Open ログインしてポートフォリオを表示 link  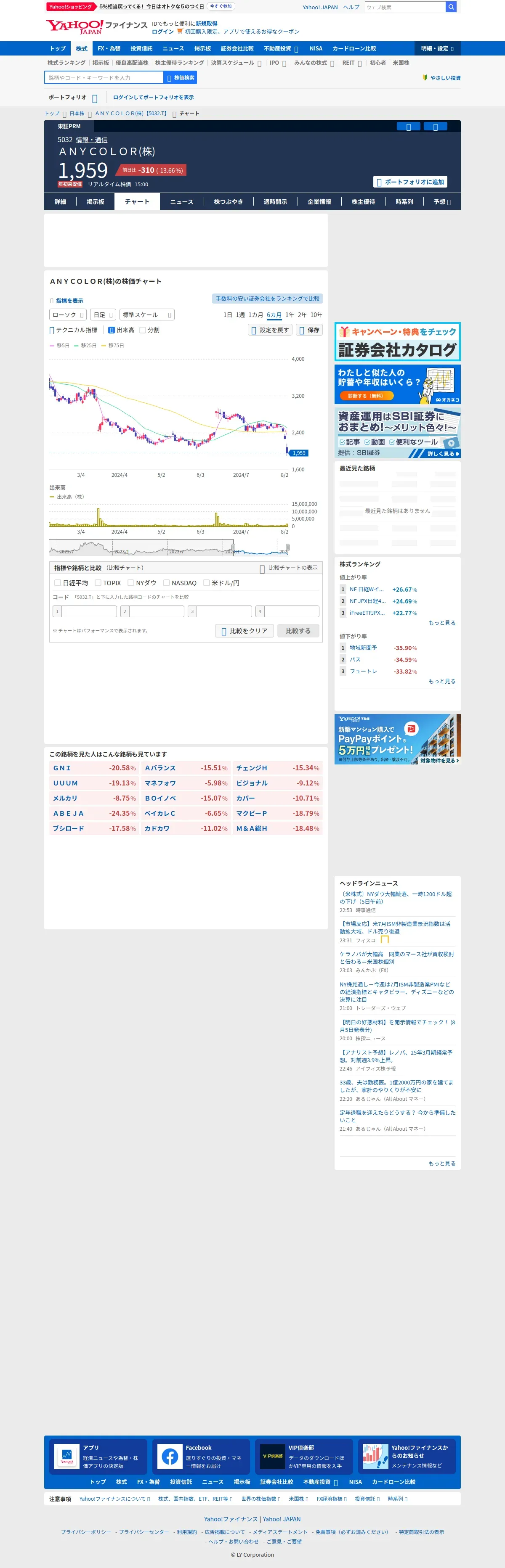click(x=154, y=98)
